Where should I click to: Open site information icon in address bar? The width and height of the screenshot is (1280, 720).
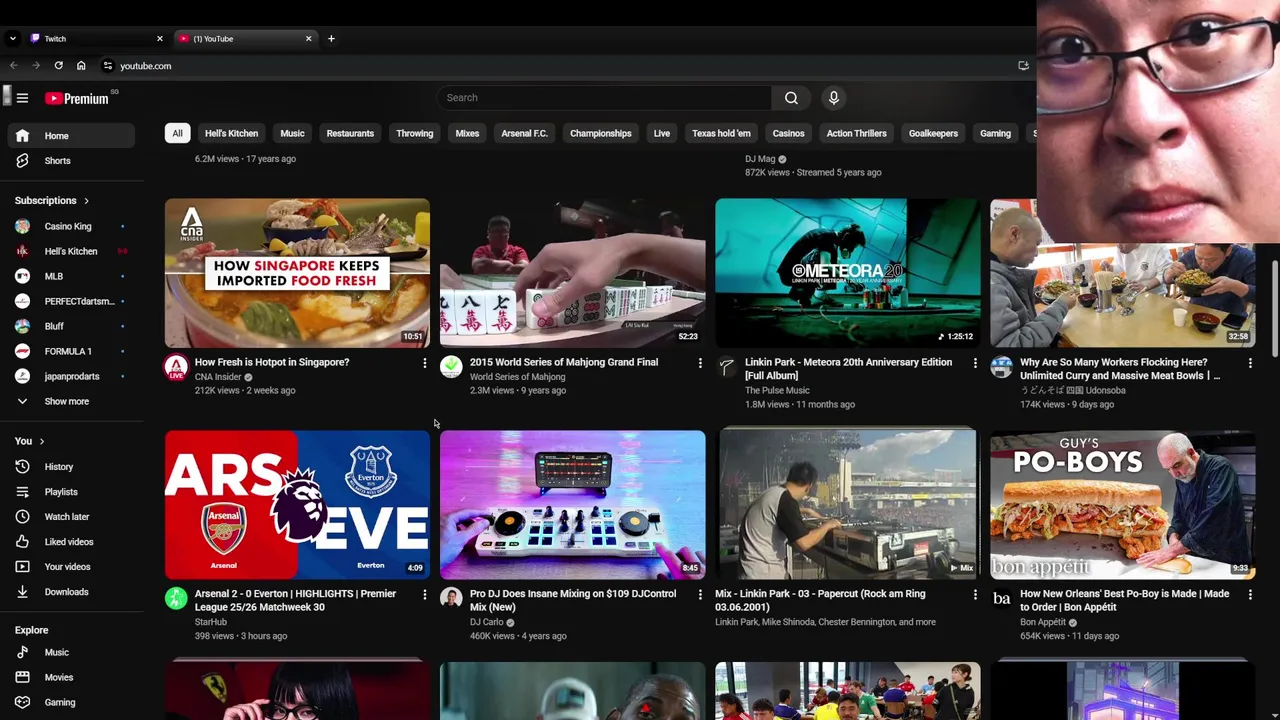[107, 66]
